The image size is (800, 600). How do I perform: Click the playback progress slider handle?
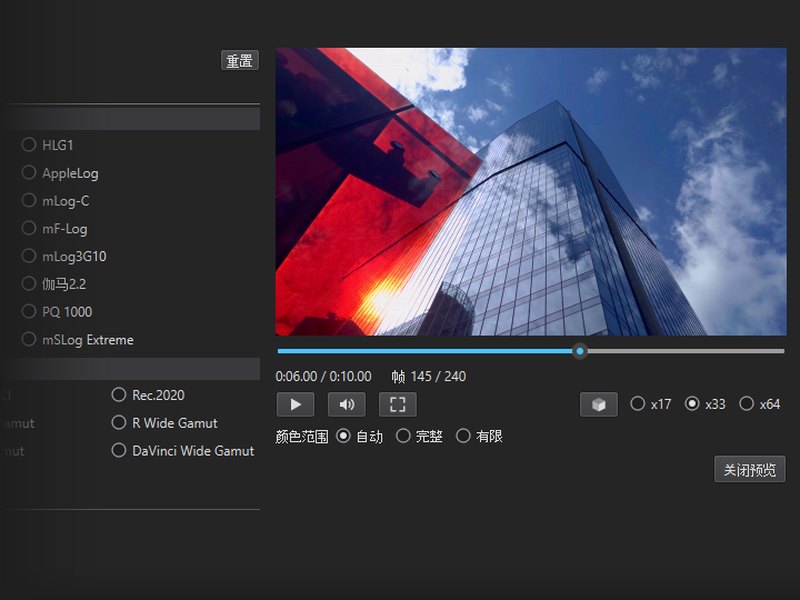(580, 351)
